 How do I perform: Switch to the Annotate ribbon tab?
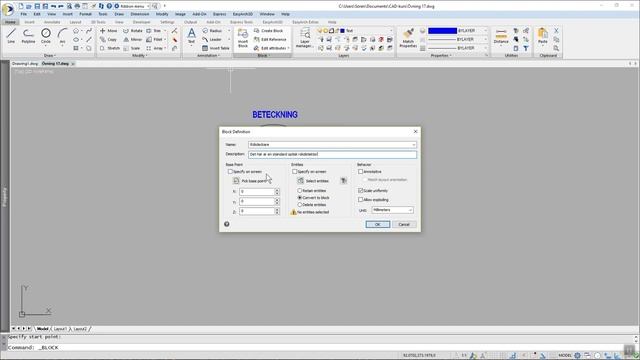(x=52, y=22)
